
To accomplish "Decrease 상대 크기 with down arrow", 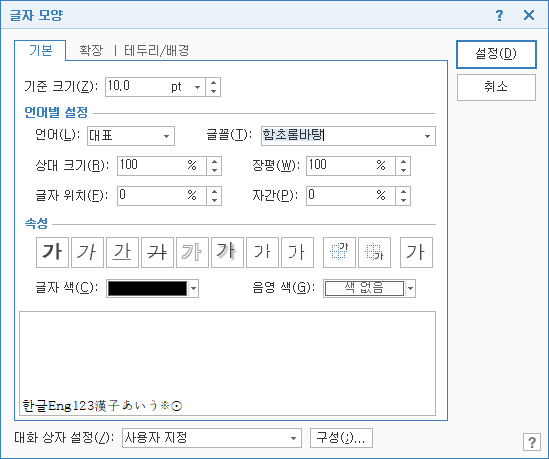I will tap(214, 170).
